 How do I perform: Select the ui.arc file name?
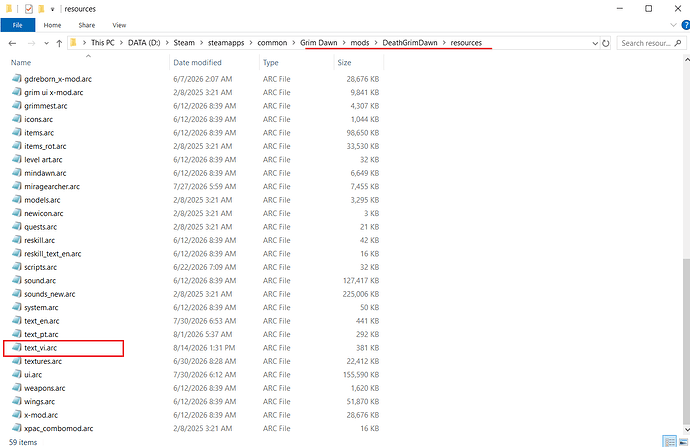point(33,375)
